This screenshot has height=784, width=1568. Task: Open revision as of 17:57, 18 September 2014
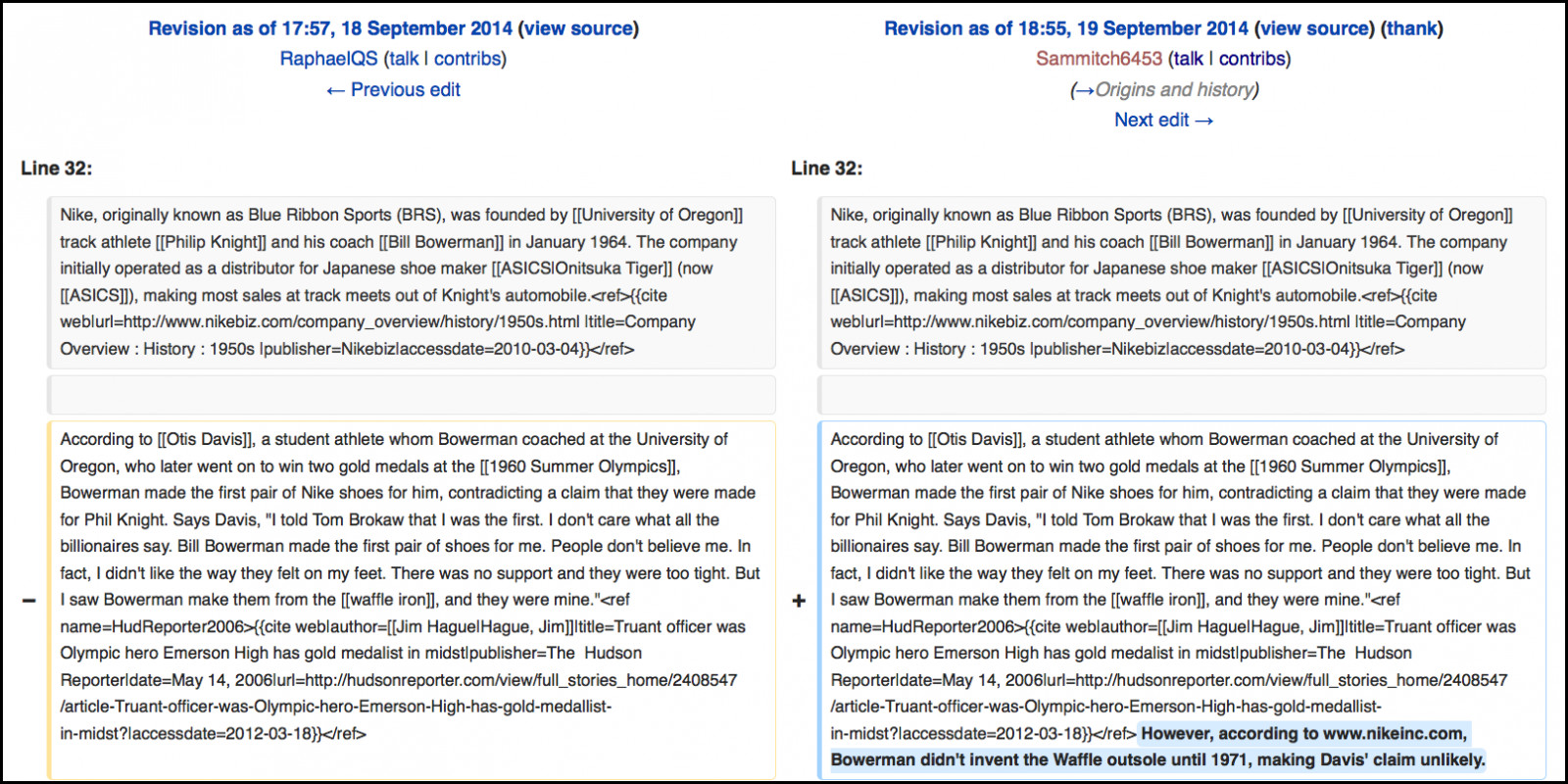(x=330, y=28)
